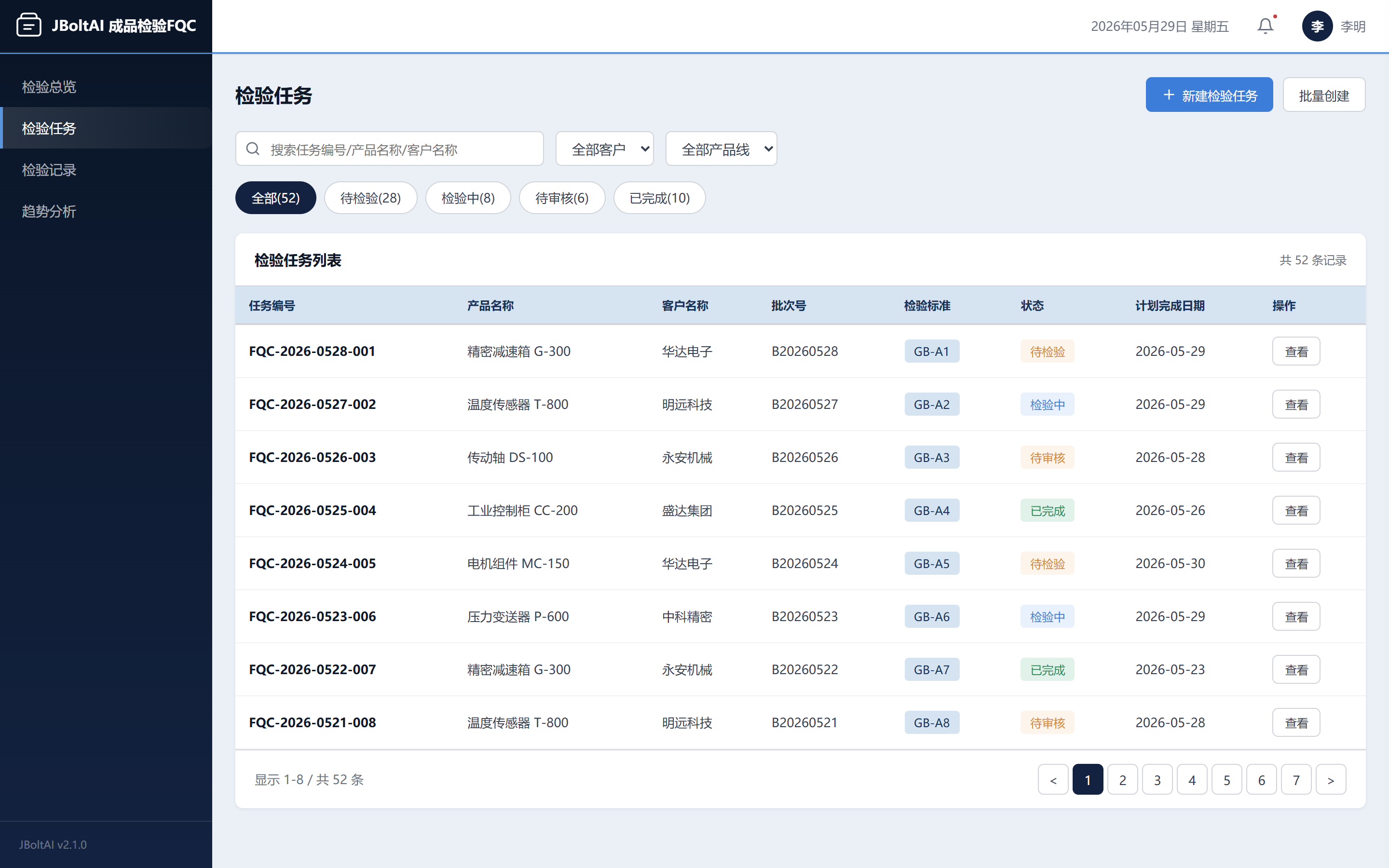This screenshot has height=868, width=1389.
Task: Click the 批量创建 button
Action: (1323, 95)
